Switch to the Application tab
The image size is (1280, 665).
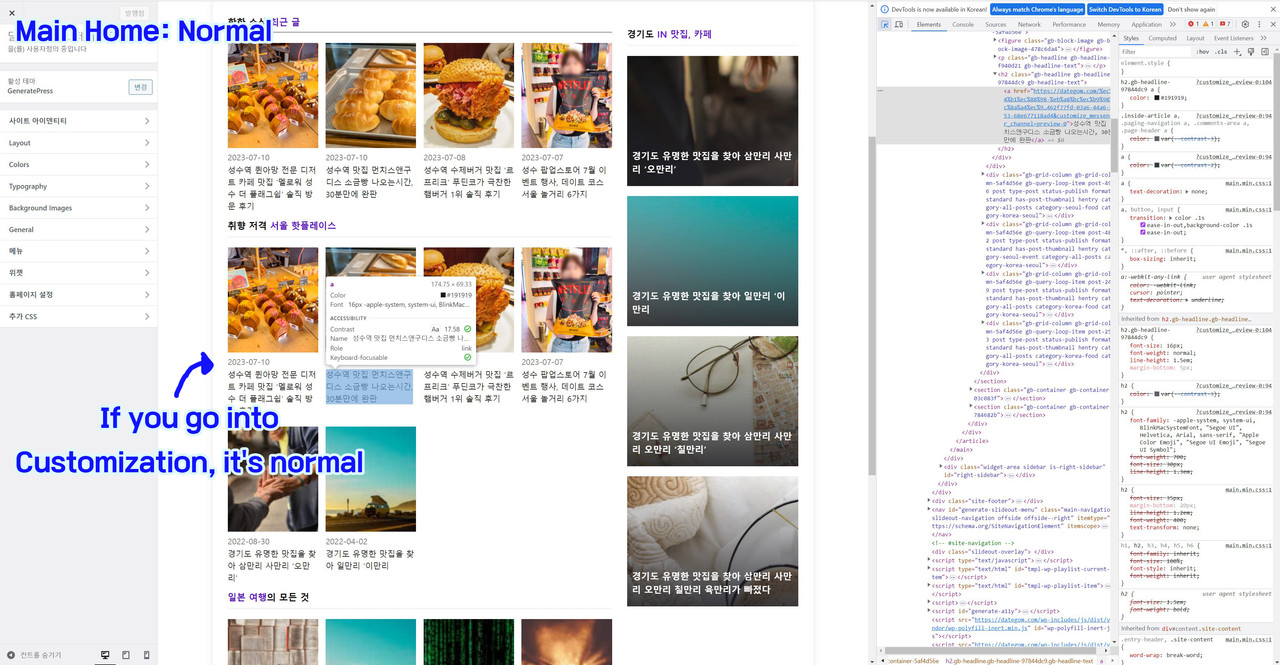coord(1146,24)
